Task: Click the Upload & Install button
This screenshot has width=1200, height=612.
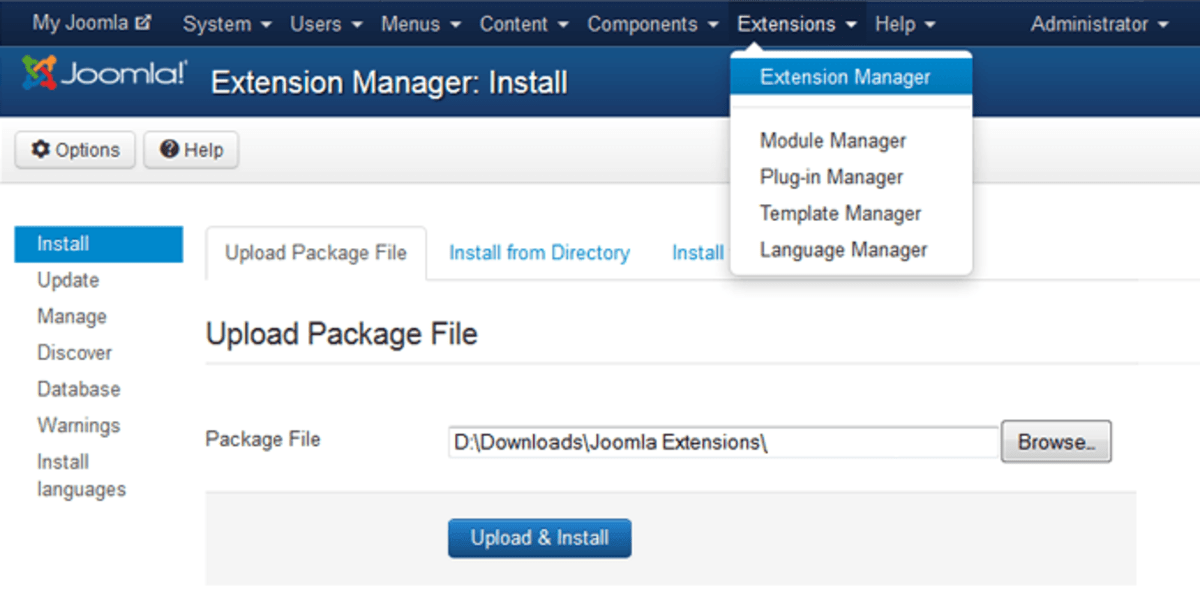Action: [x=540, y=538]
